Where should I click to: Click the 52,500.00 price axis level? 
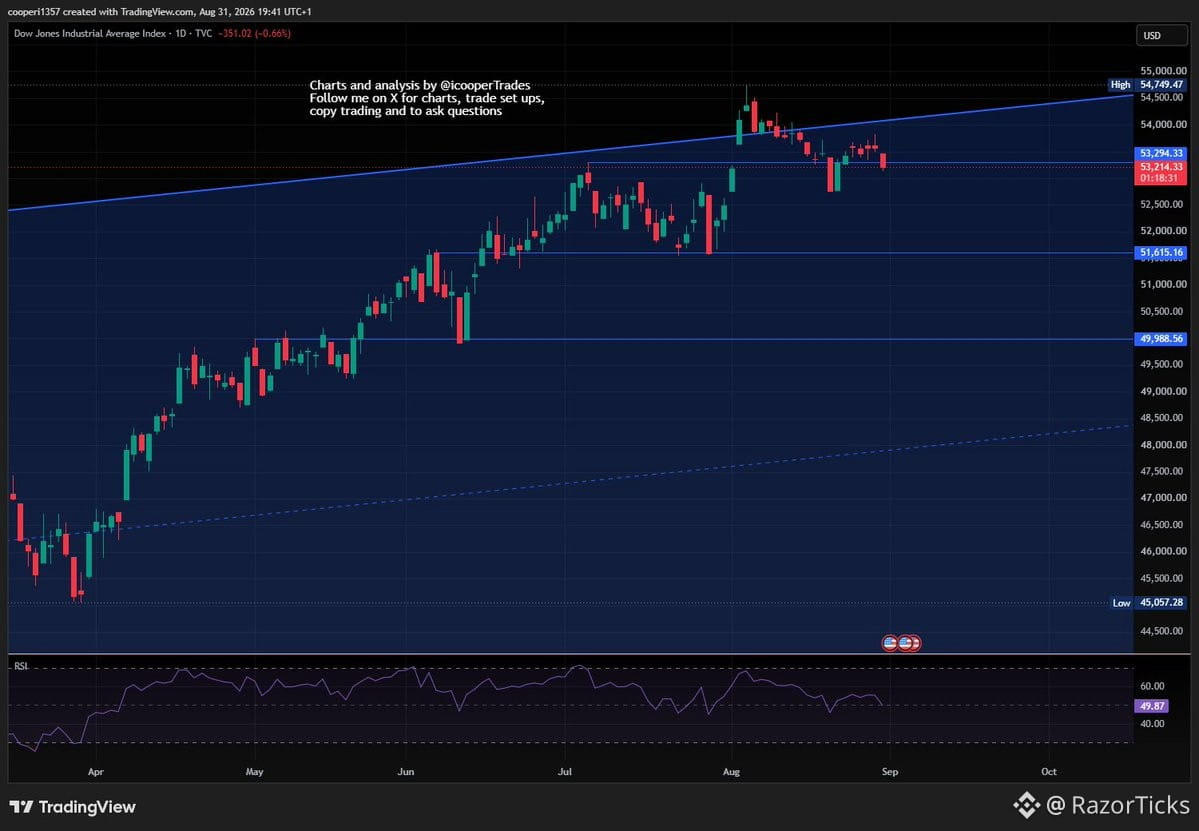[1163, 204]
